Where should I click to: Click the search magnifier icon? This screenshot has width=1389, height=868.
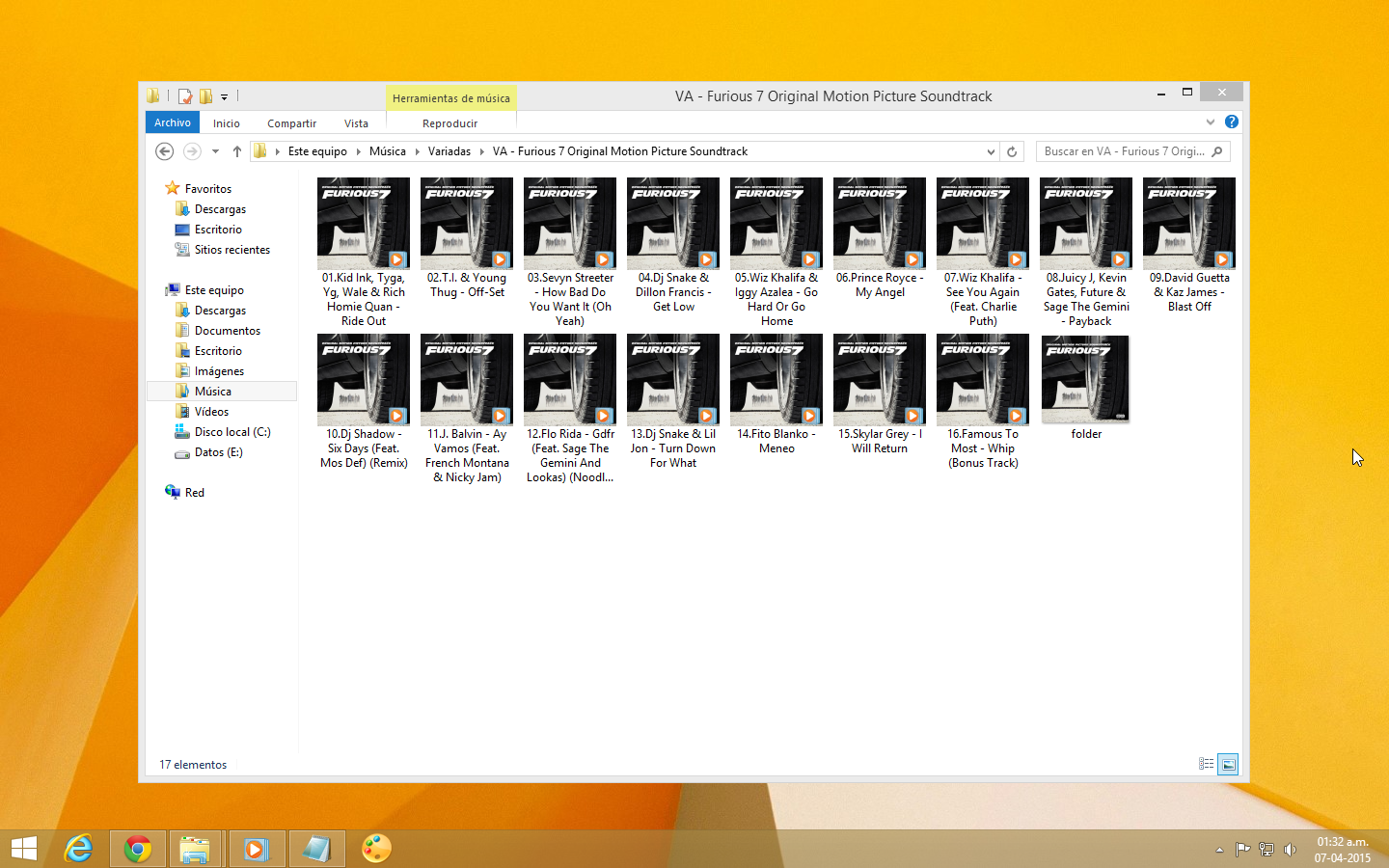pyautogui.click(x=1217, y=151)
